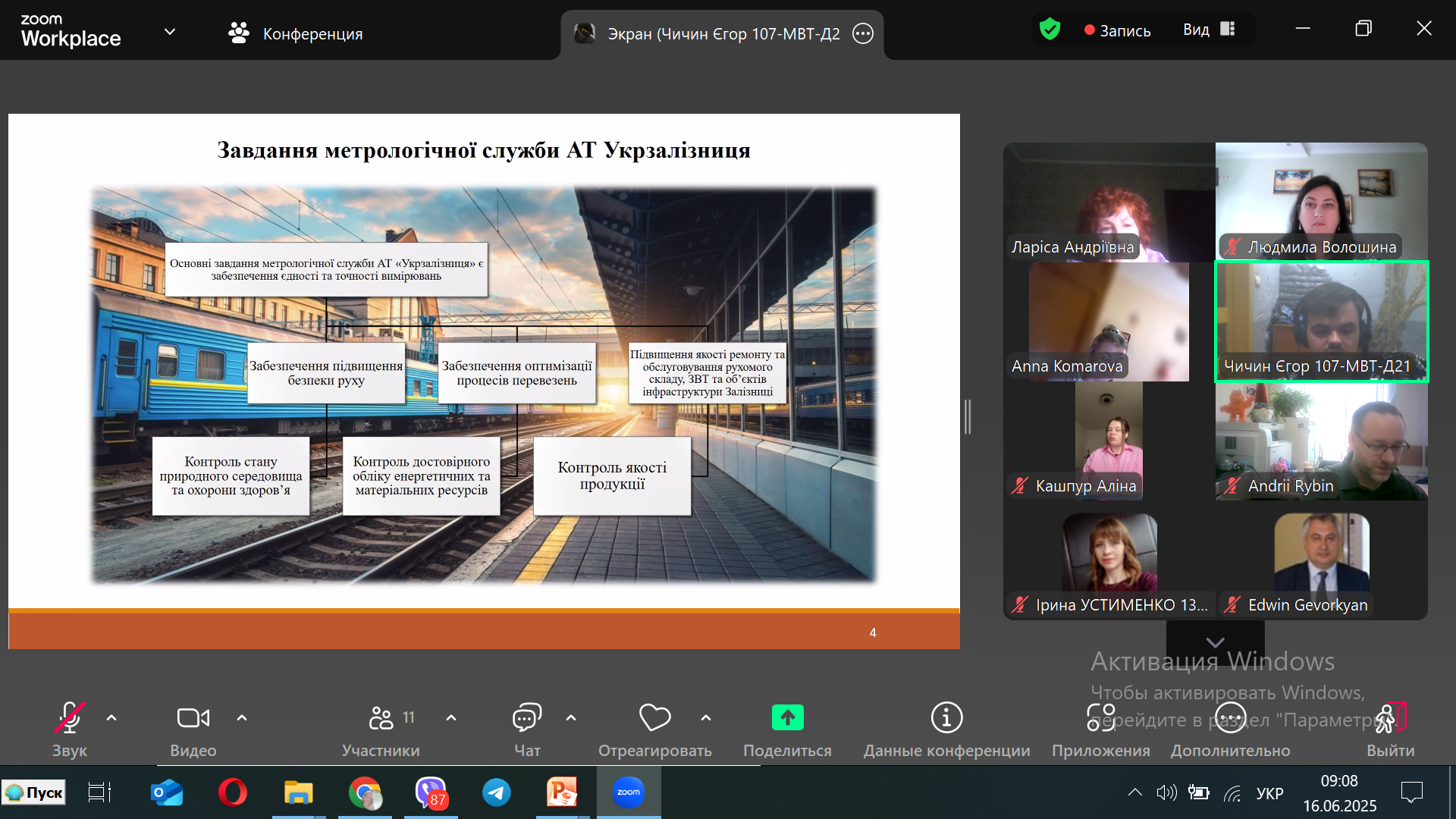Image resolution: width=1456 pixels, height=819 pixels.
Task: Click slide box Забезпечення оптимізації процесів перевезень
Action: click(517, 372)
